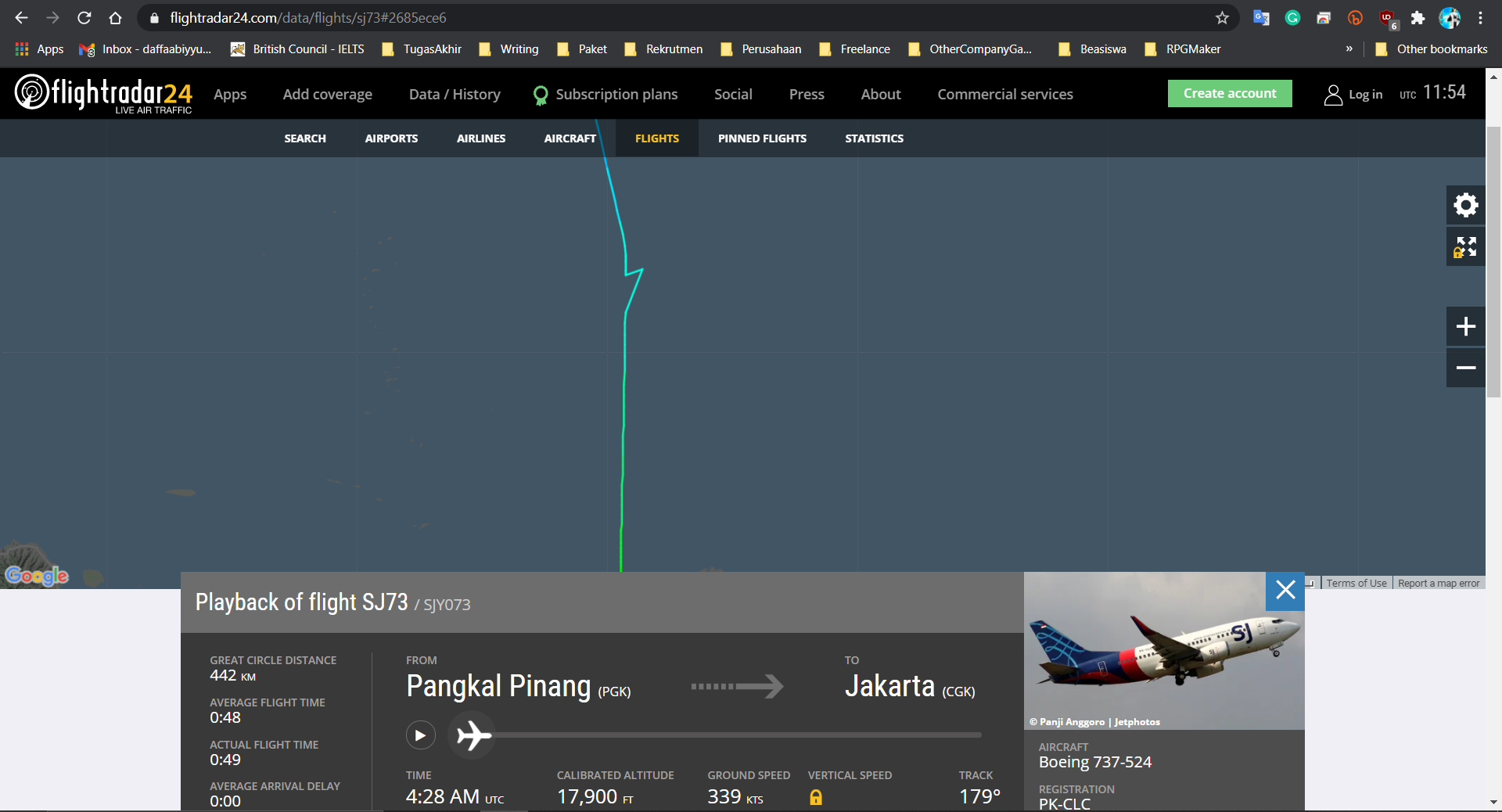1502x812 pixels.
Task: Open the TugasAkhir bookmark folder
Action: 422,49
